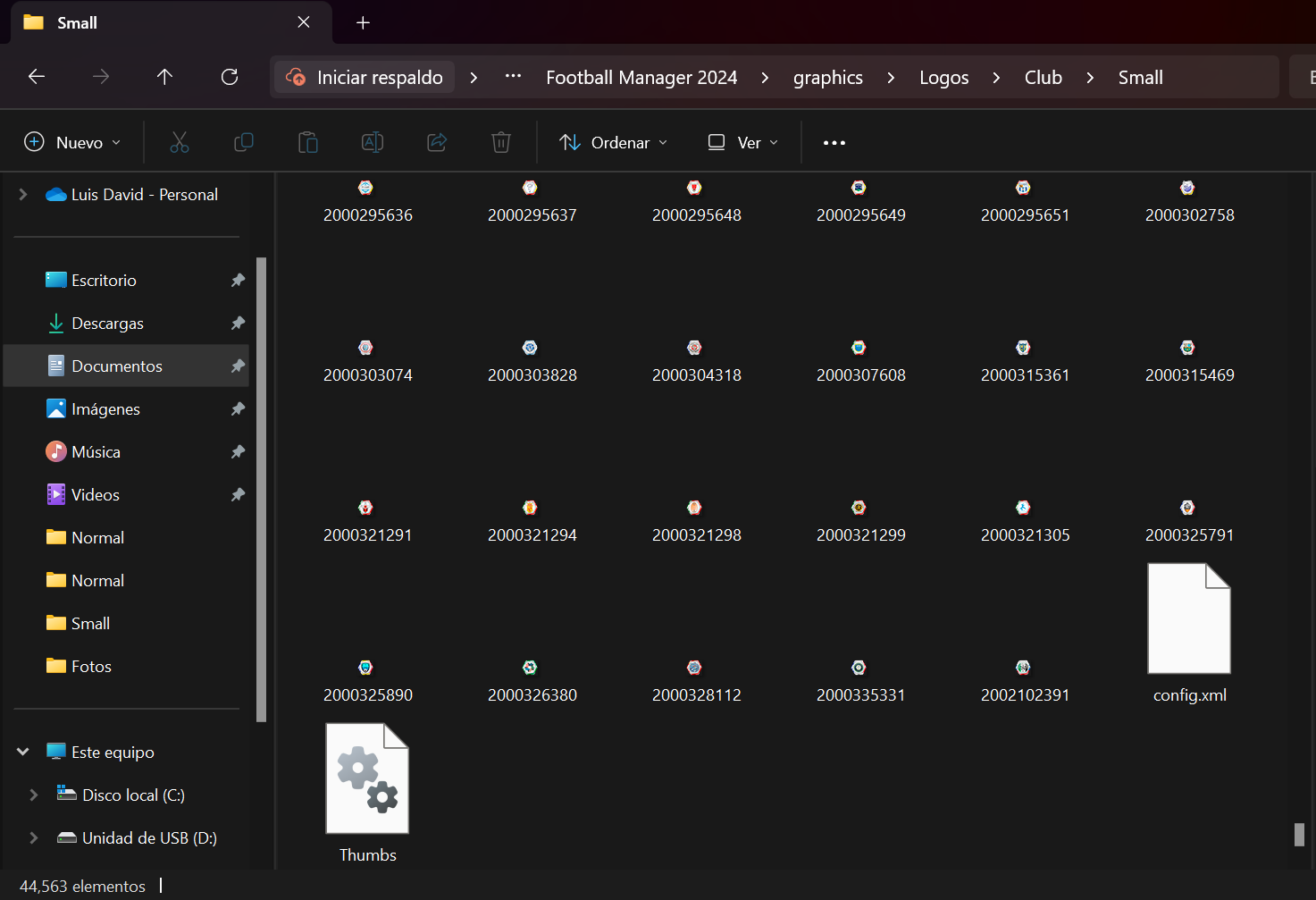Image resolution: width=1316 pixels, height=900 pixels.
Task: Close the Small tab
Action: pyautogui.click(x=304, y=22)
